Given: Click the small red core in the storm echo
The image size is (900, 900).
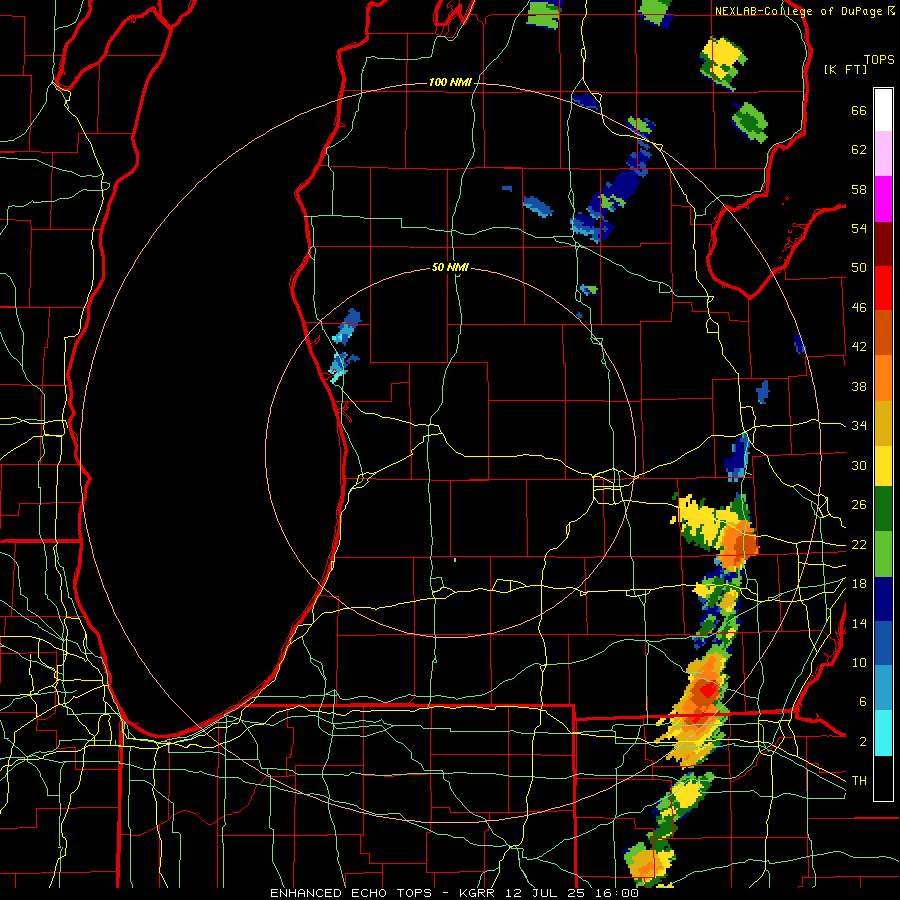Looking at the screenshot, I should [709, 689].
